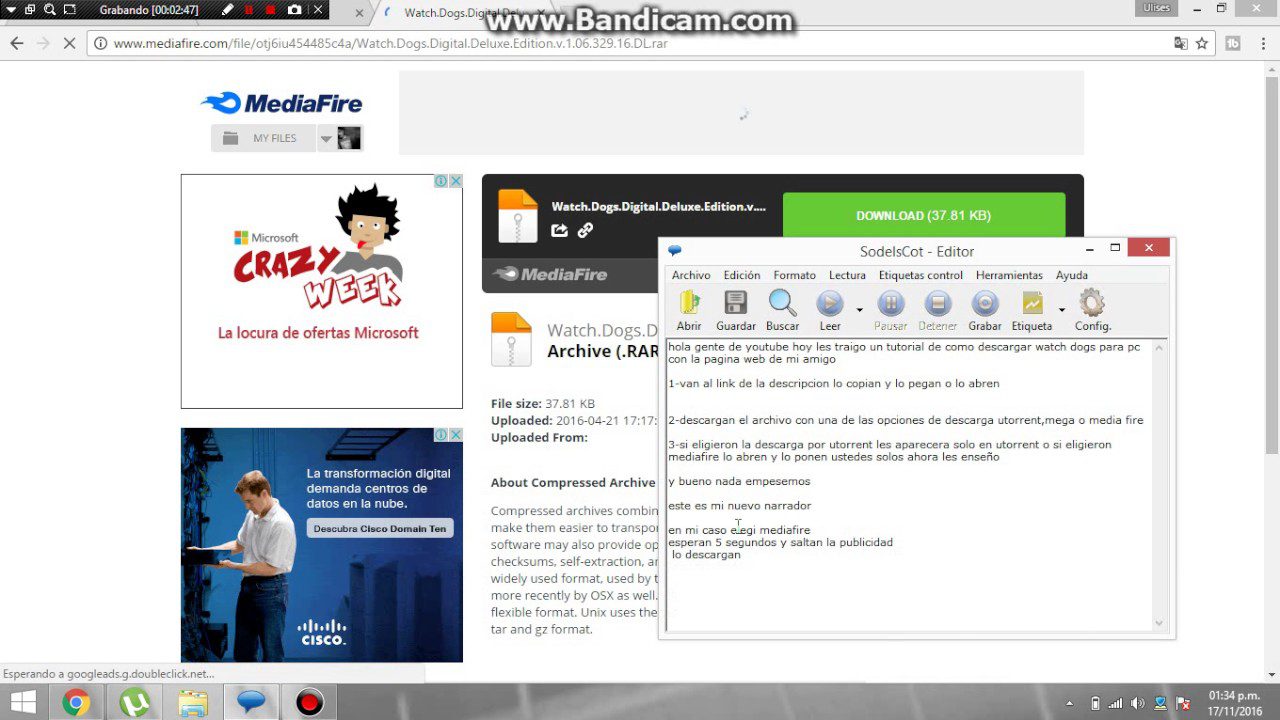Click Descubra Cisco Domain Ten button

click(380, 528)
